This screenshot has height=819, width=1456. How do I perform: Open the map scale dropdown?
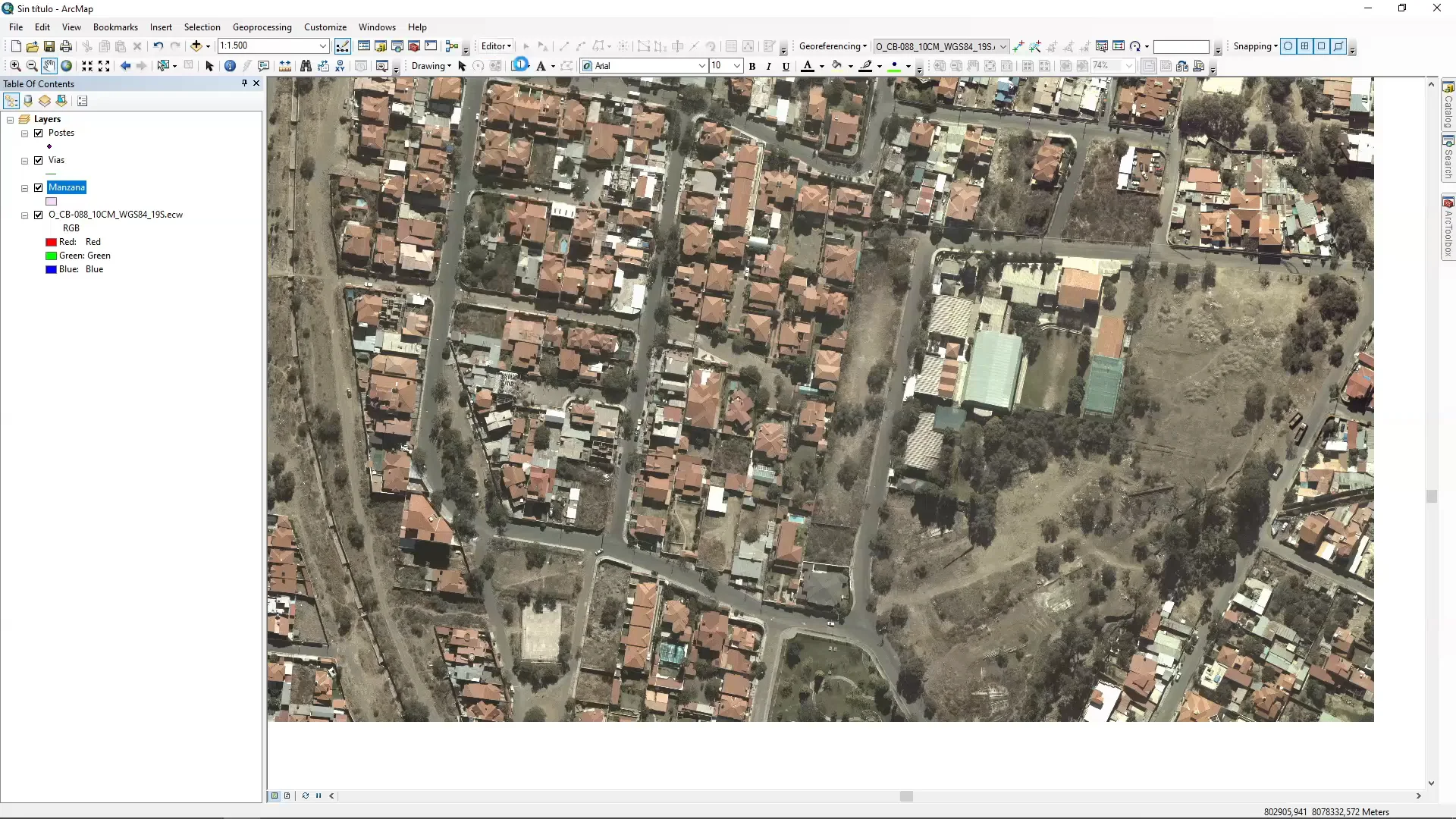pos(322,46)
